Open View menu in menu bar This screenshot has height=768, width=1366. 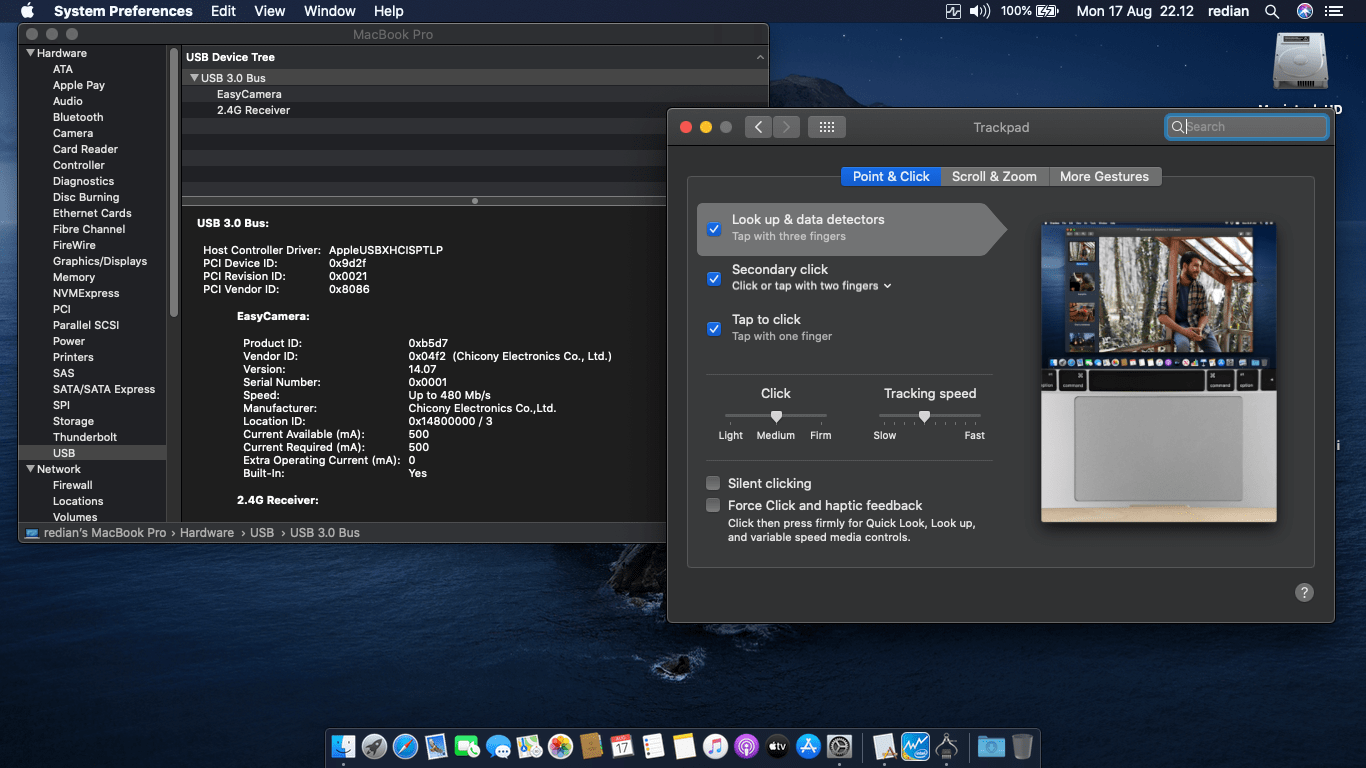click(x=269, y=11)
